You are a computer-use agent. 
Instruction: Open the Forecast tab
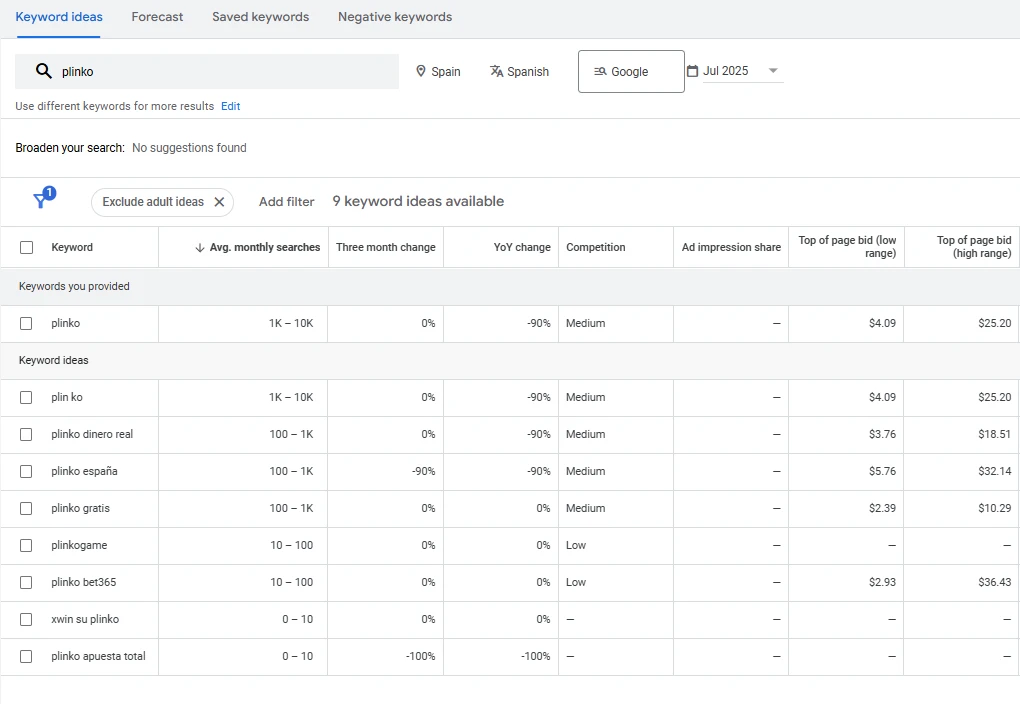[157, 17]
